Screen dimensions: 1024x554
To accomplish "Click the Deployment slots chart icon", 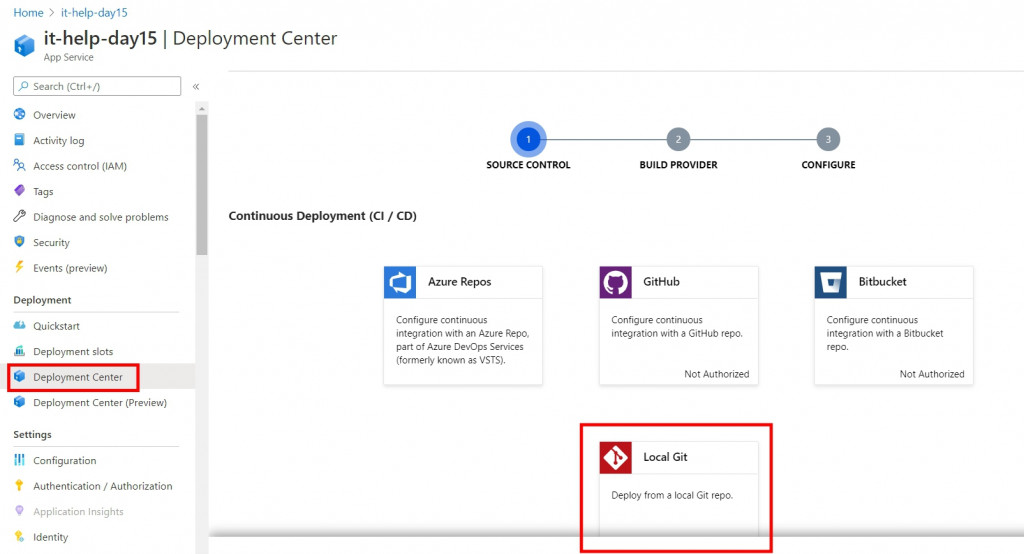I will click(20, 351).
